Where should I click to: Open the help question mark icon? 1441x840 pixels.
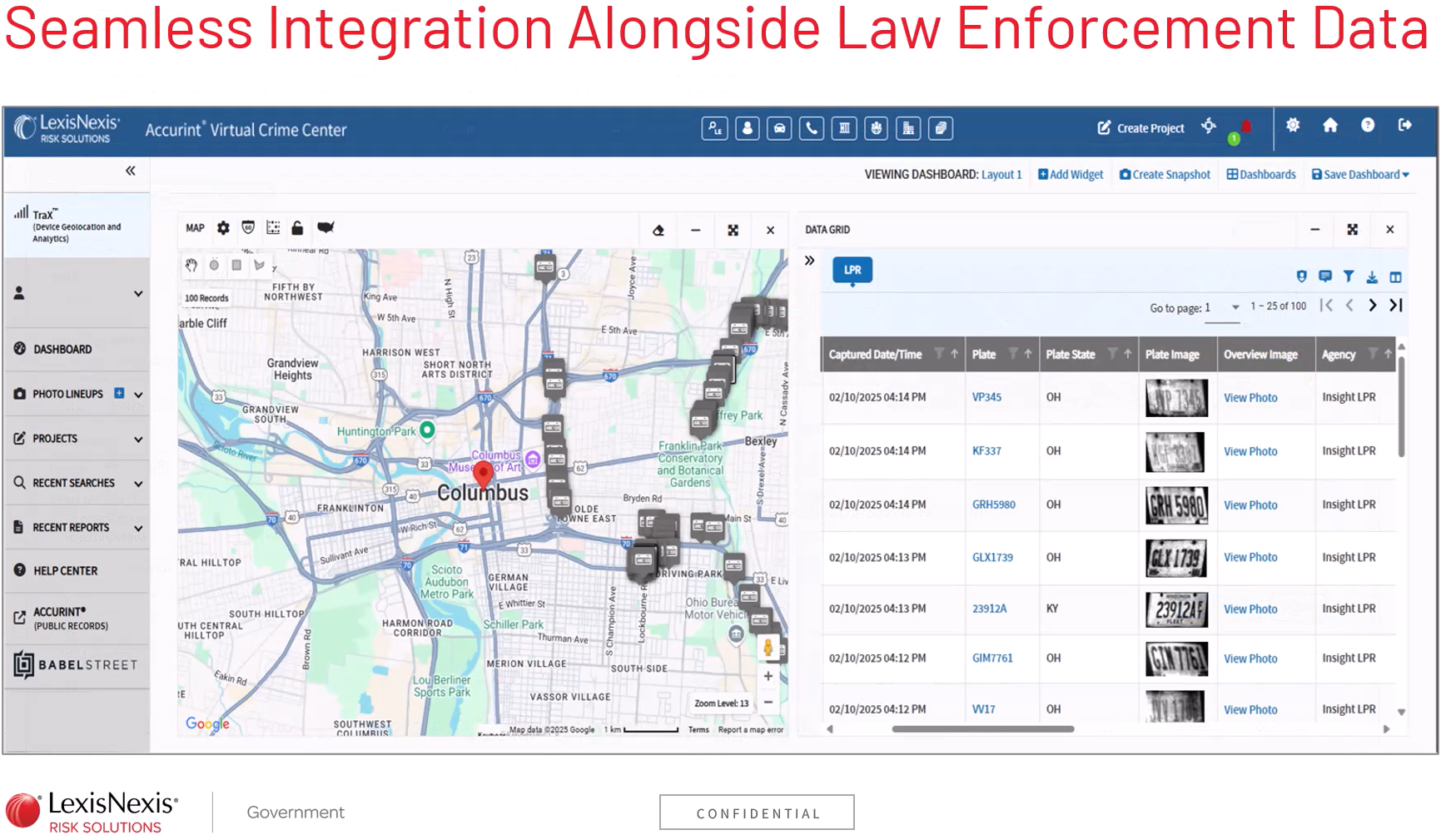(1368, 125)
